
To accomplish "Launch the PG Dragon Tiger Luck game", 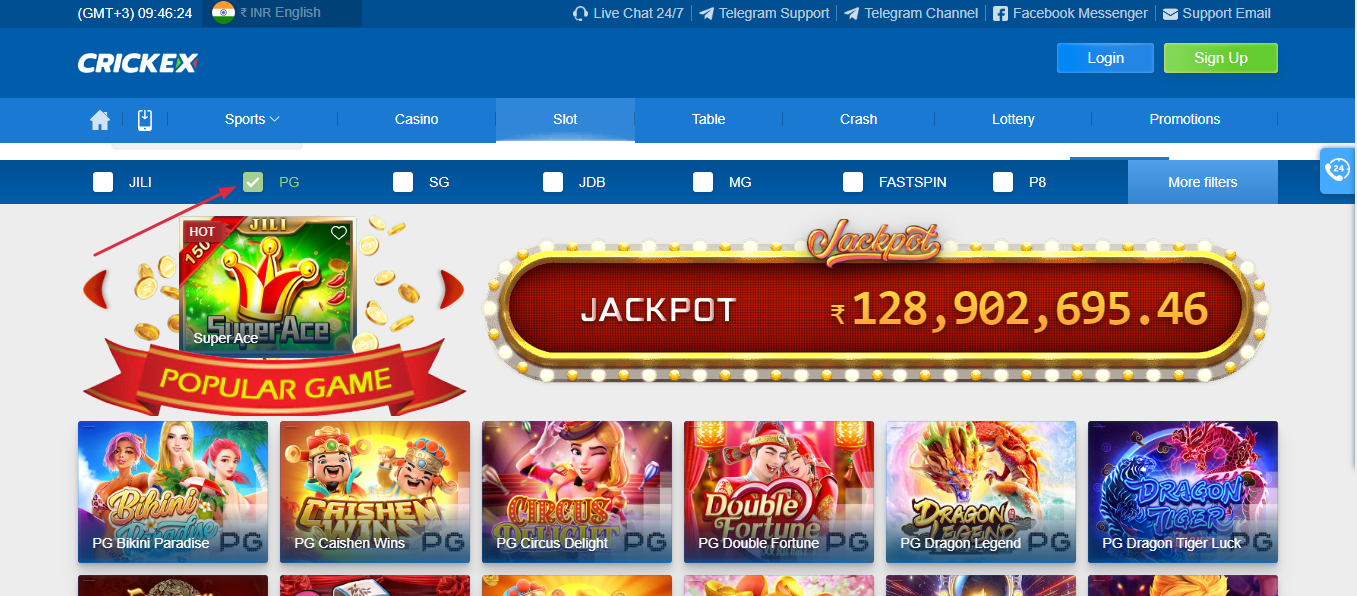I will click(1183, 492).
